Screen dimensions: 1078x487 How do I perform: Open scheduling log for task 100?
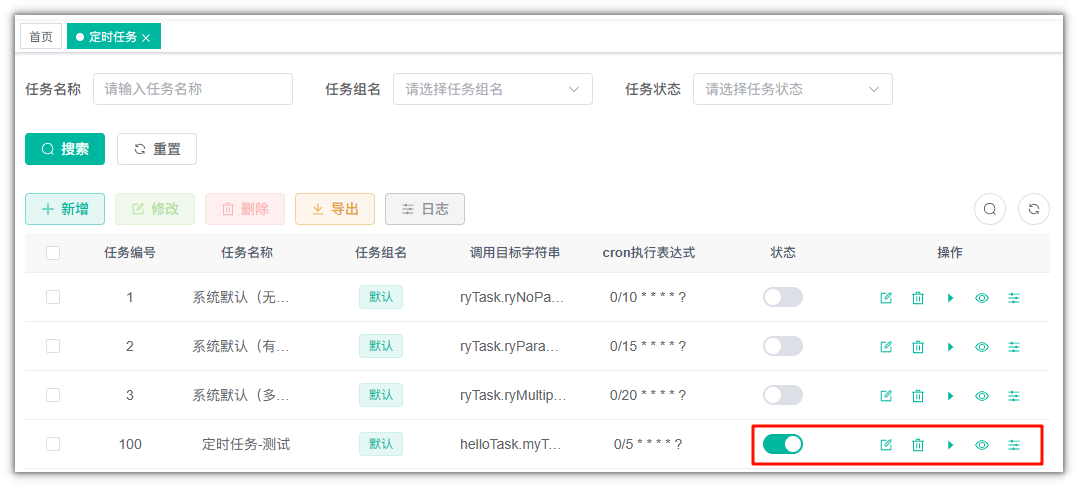(x=1014, y=445)
